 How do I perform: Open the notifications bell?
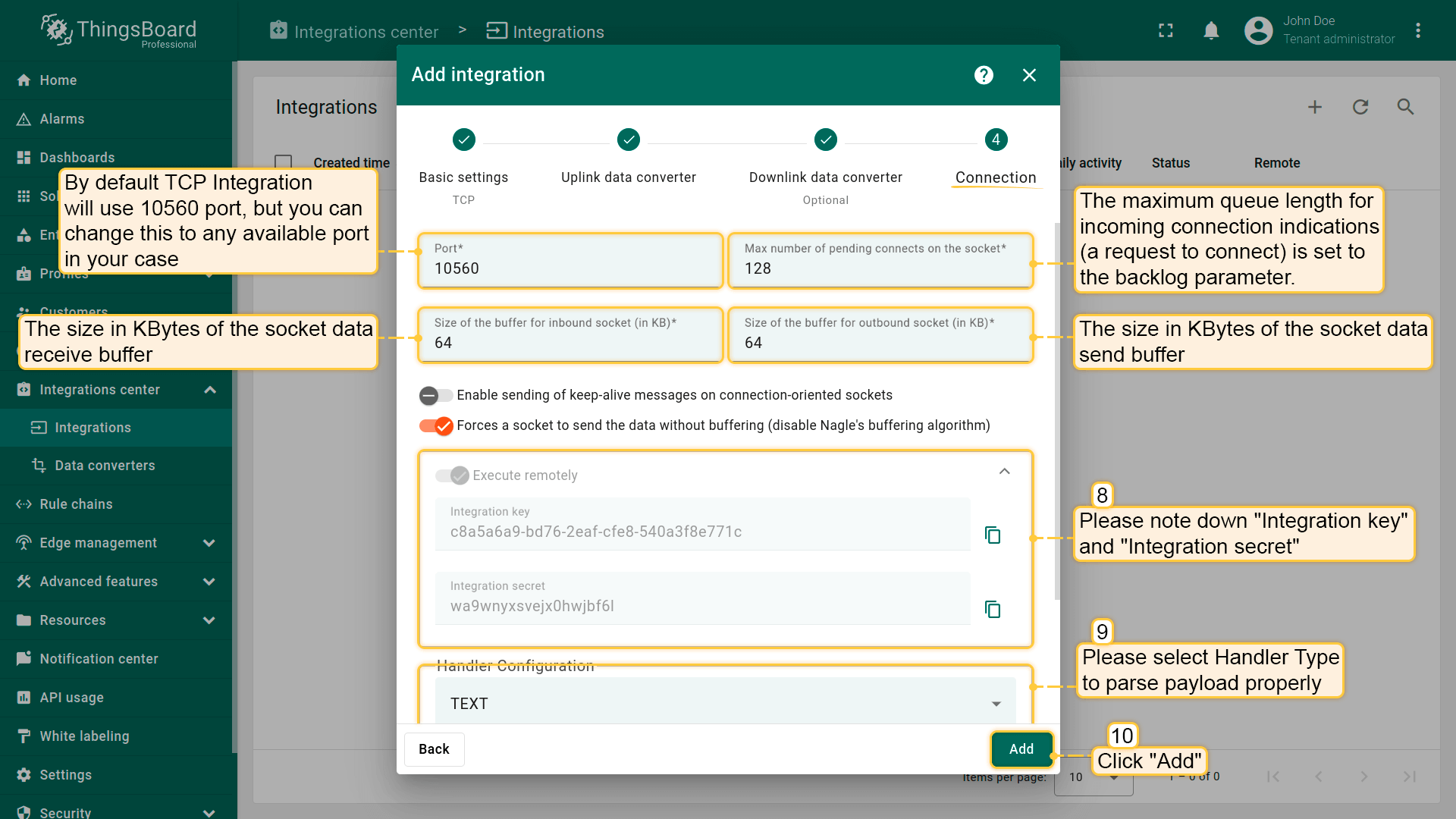(x=1211, y=31)
